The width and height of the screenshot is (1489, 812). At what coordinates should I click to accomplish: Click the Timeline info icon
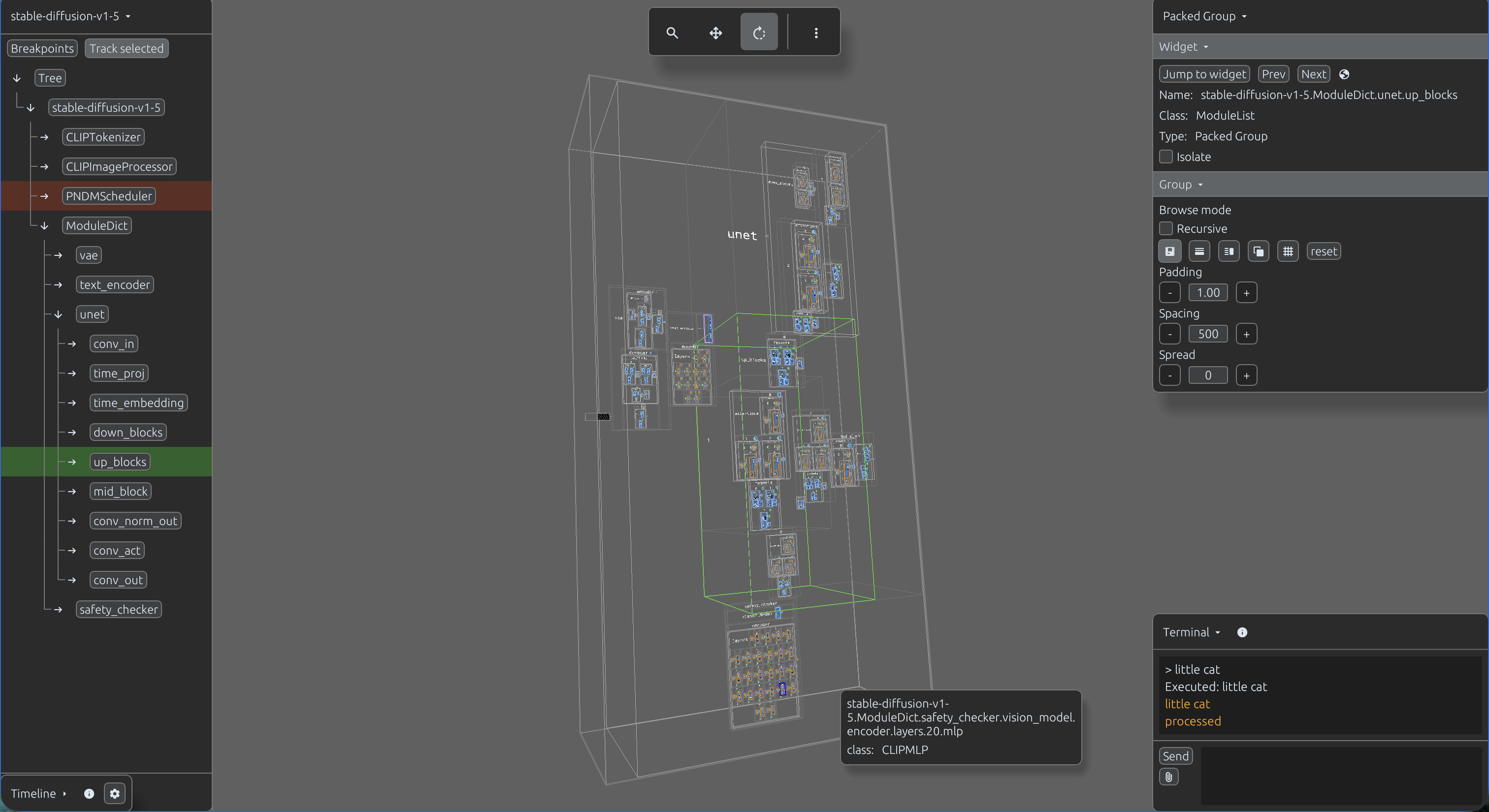point(89,793)
